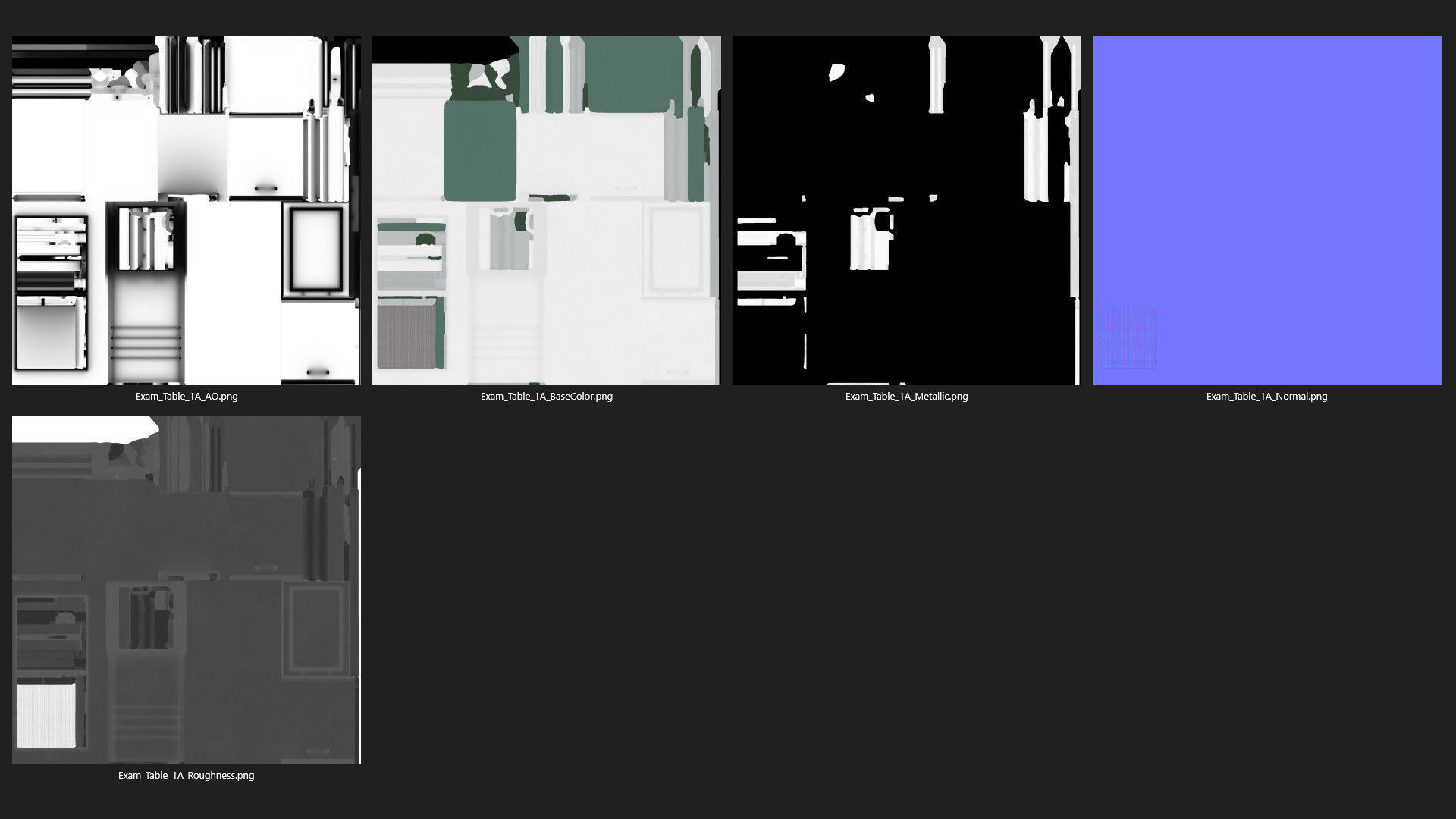Open the purple Normal map thumbnail
The width and height of the screenshot is (1456, 819).
coord(1266,210)
